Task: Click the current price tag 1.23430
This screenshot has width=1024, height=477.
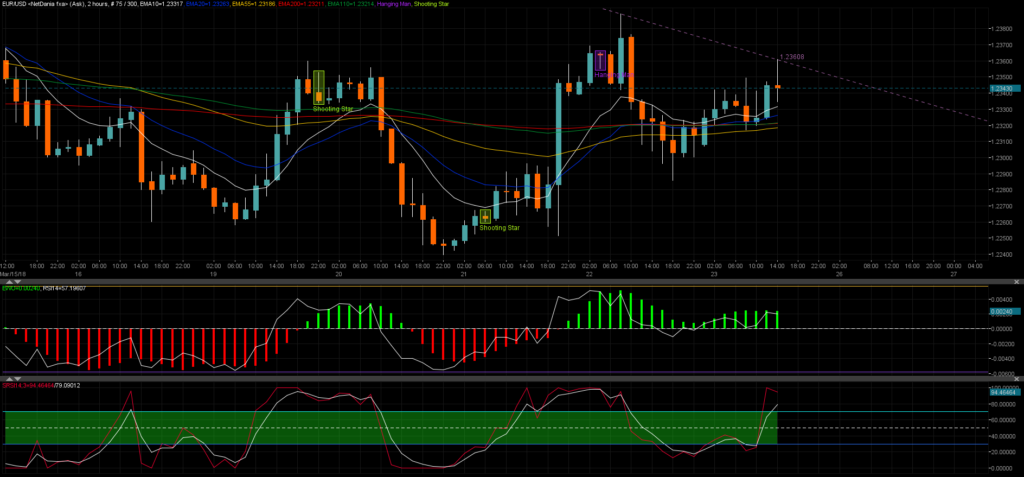Action: pos(1003,89)
